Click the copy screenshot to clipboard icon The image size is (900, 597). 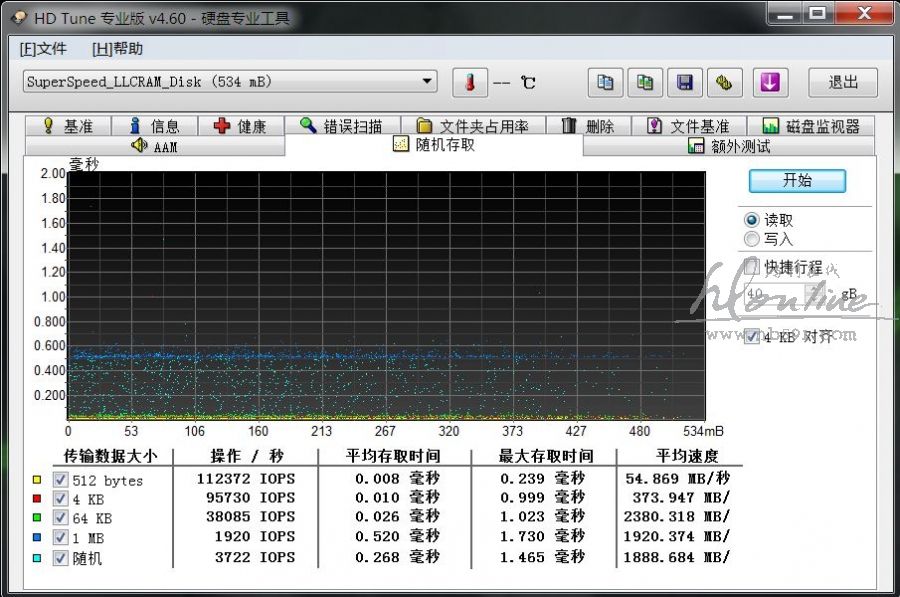(x=646, y=83)
